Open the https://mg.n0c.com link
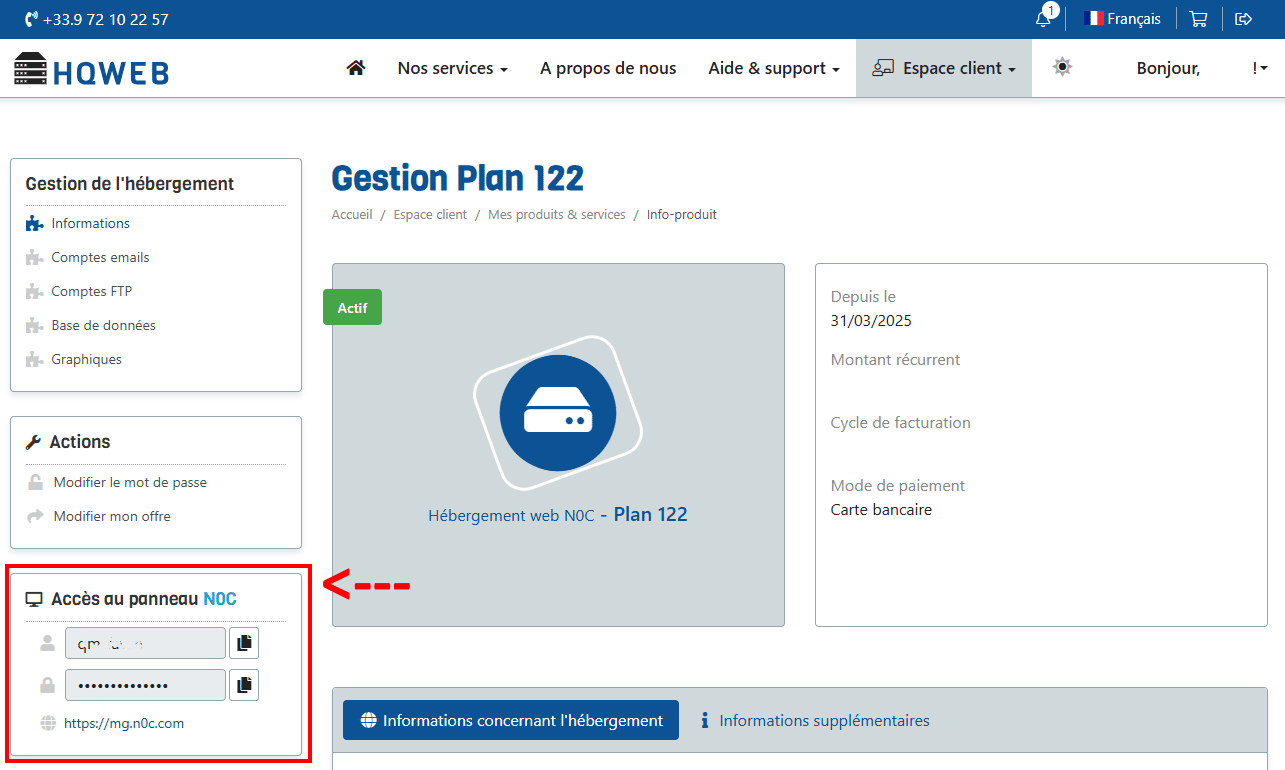 124,723
